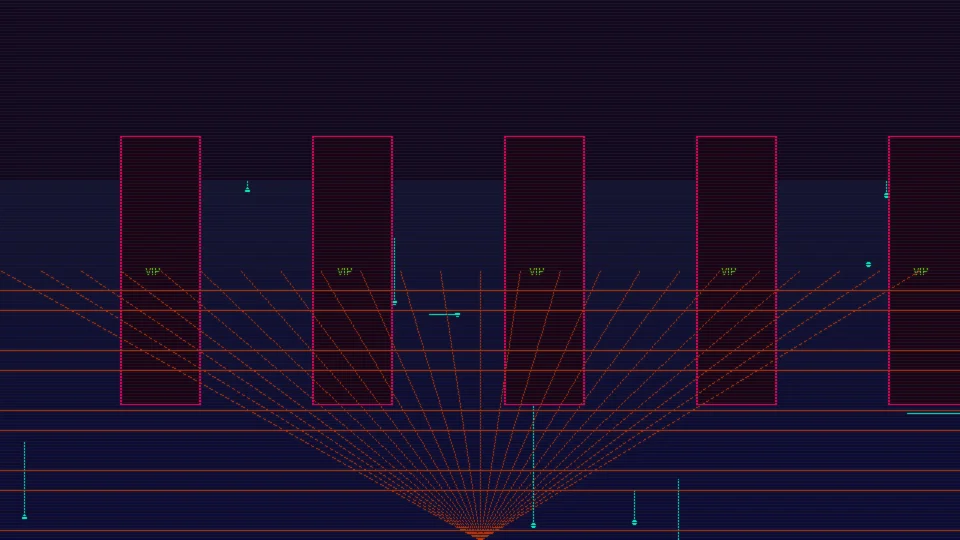This screenshot has width=960, height=540.
Task: Click the VIP label in the leftmost pink box
Action: (152, 271)
